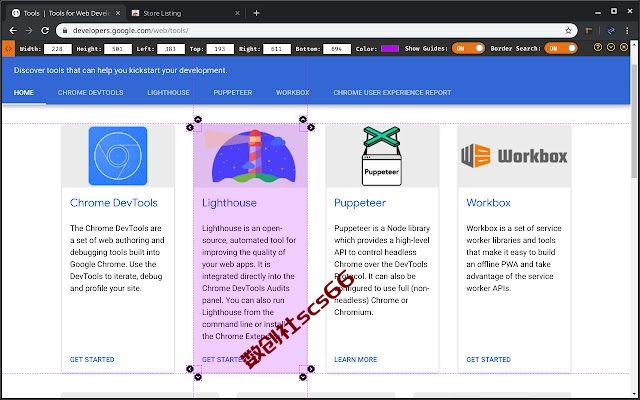This screenshot has width=640, height=400.
Task: Click top-left left-arrow resize handle of ruler
Action: [190, 127]
